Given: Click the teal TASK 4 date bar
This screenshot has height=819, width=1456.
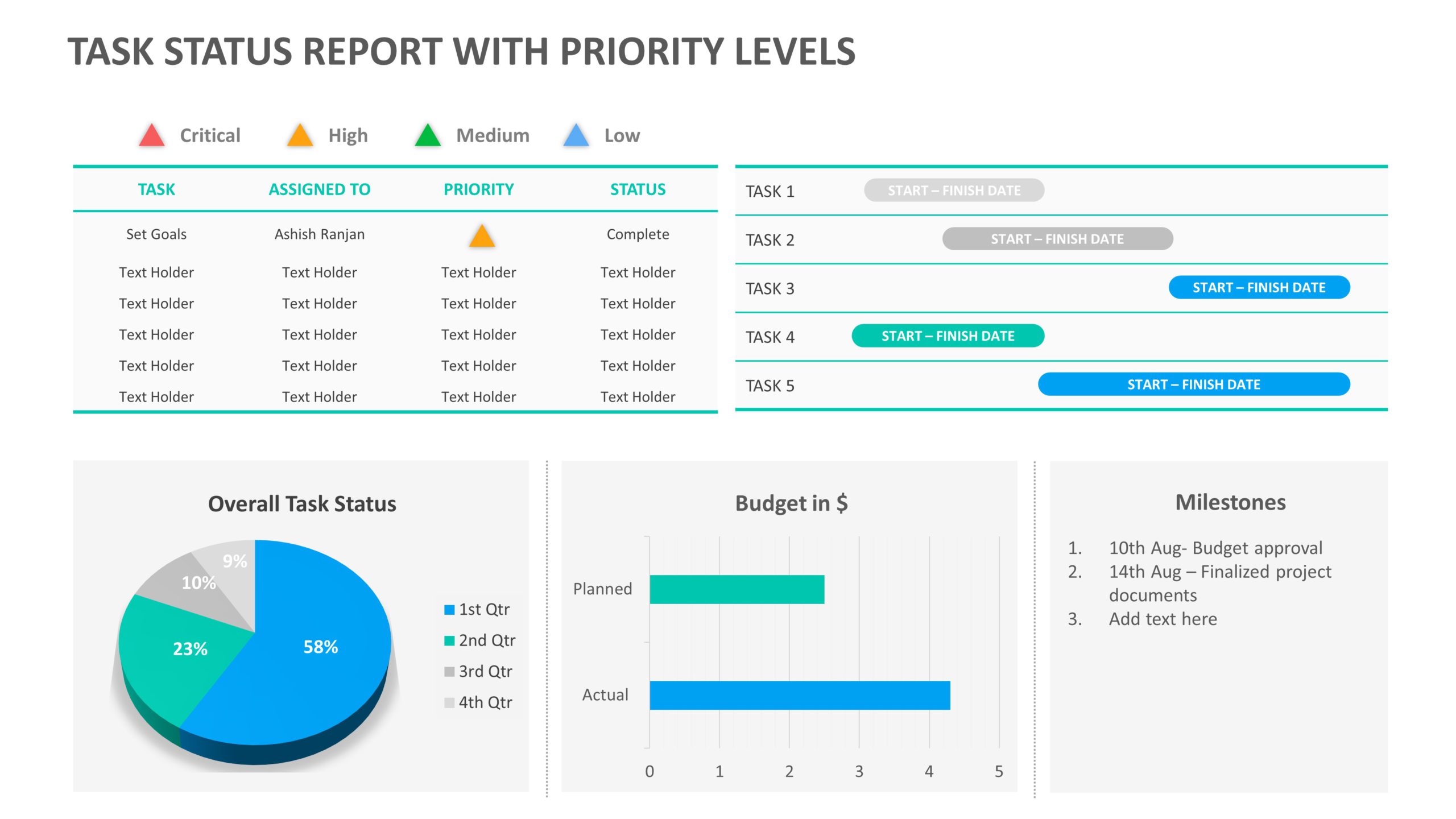Looking at the screenshot, I should (947, 336).
